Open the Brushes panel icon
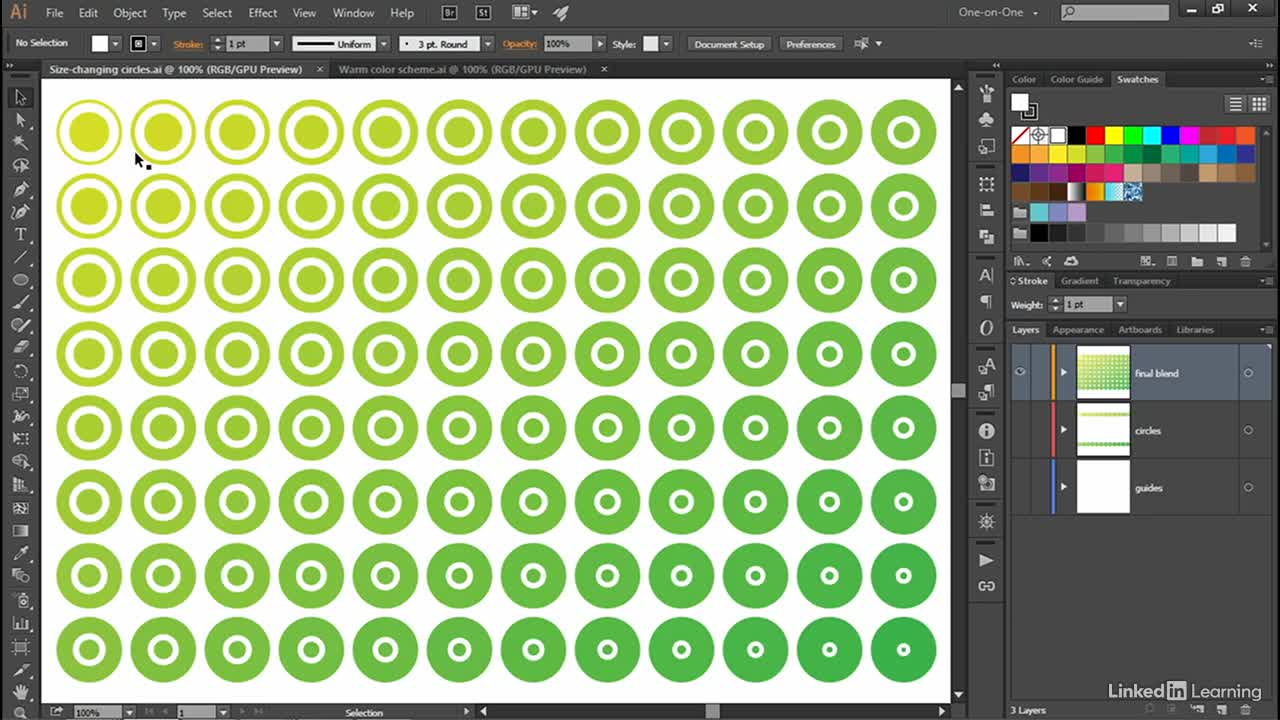 [x=987, y=93]
